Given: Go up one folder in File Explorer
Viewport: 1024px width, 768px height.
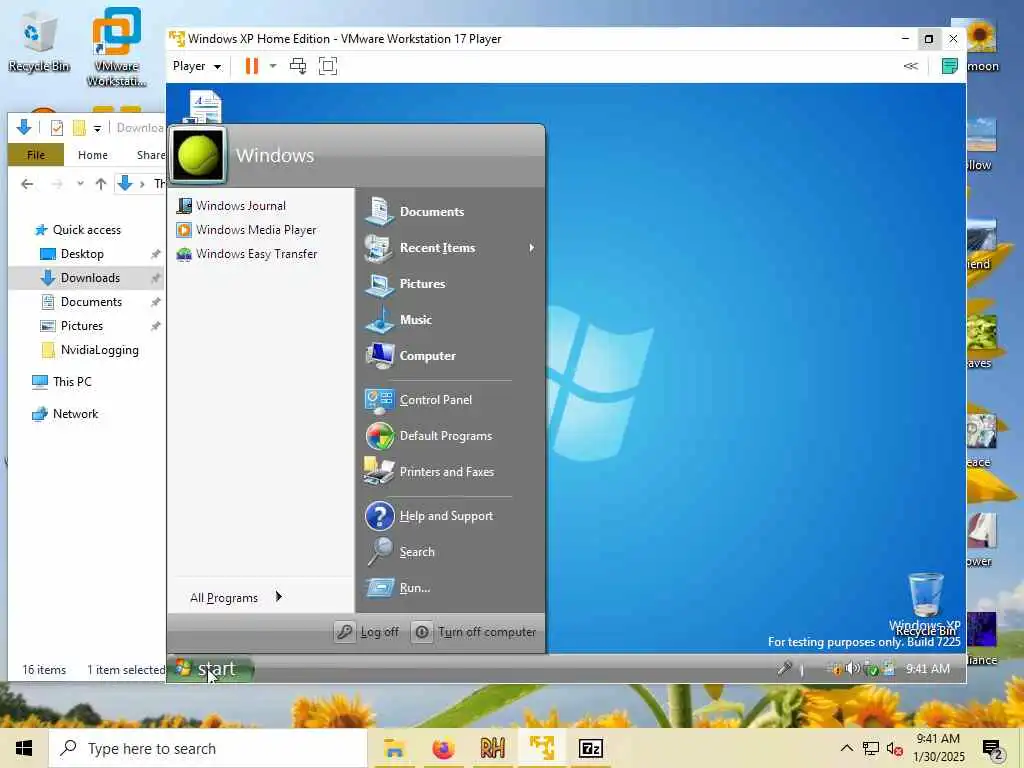Looking at the screenshot, I should click(x=101, y=184).
